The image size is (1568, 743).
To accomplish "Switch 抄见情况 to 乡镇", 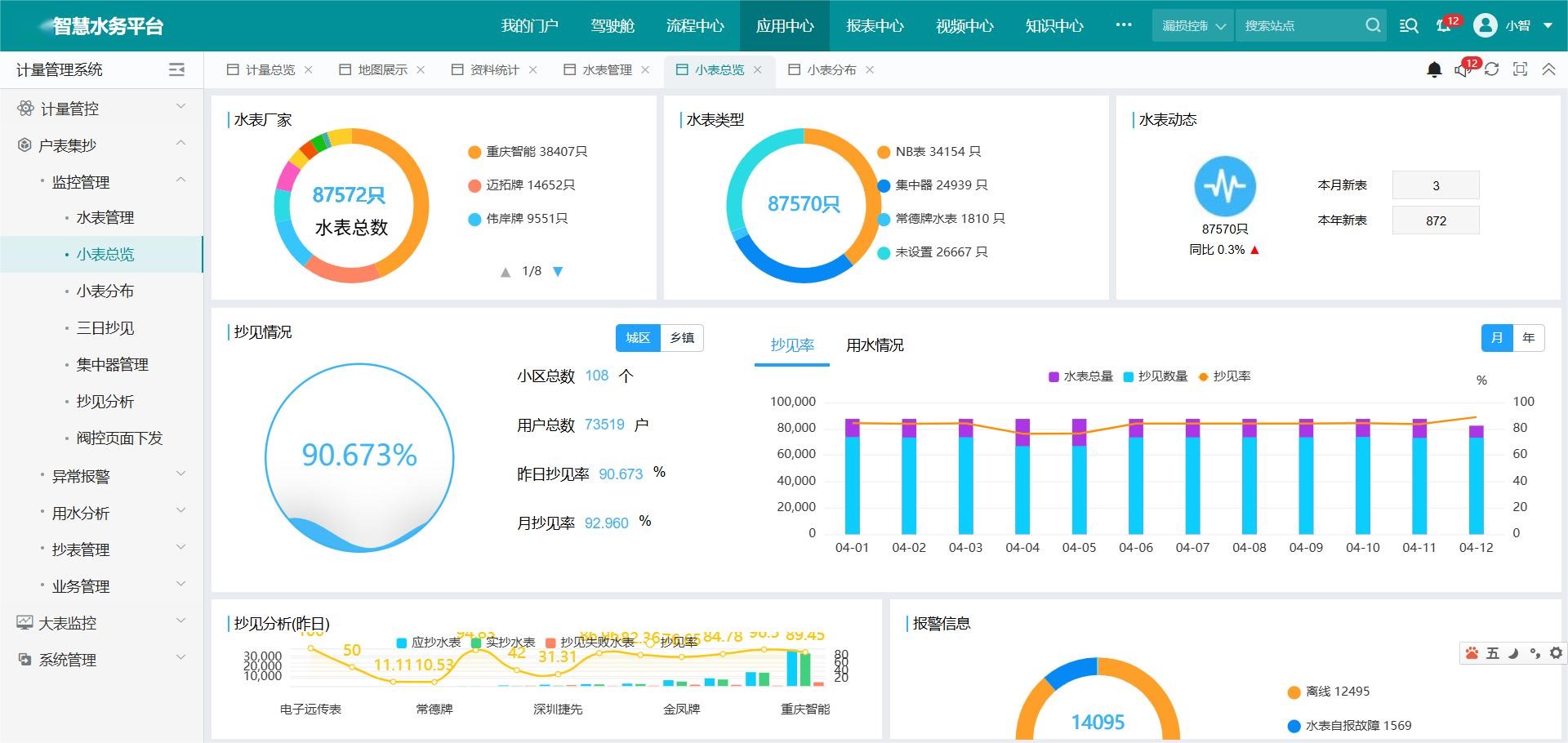I will pyautogui.click(x=682, y=338).
